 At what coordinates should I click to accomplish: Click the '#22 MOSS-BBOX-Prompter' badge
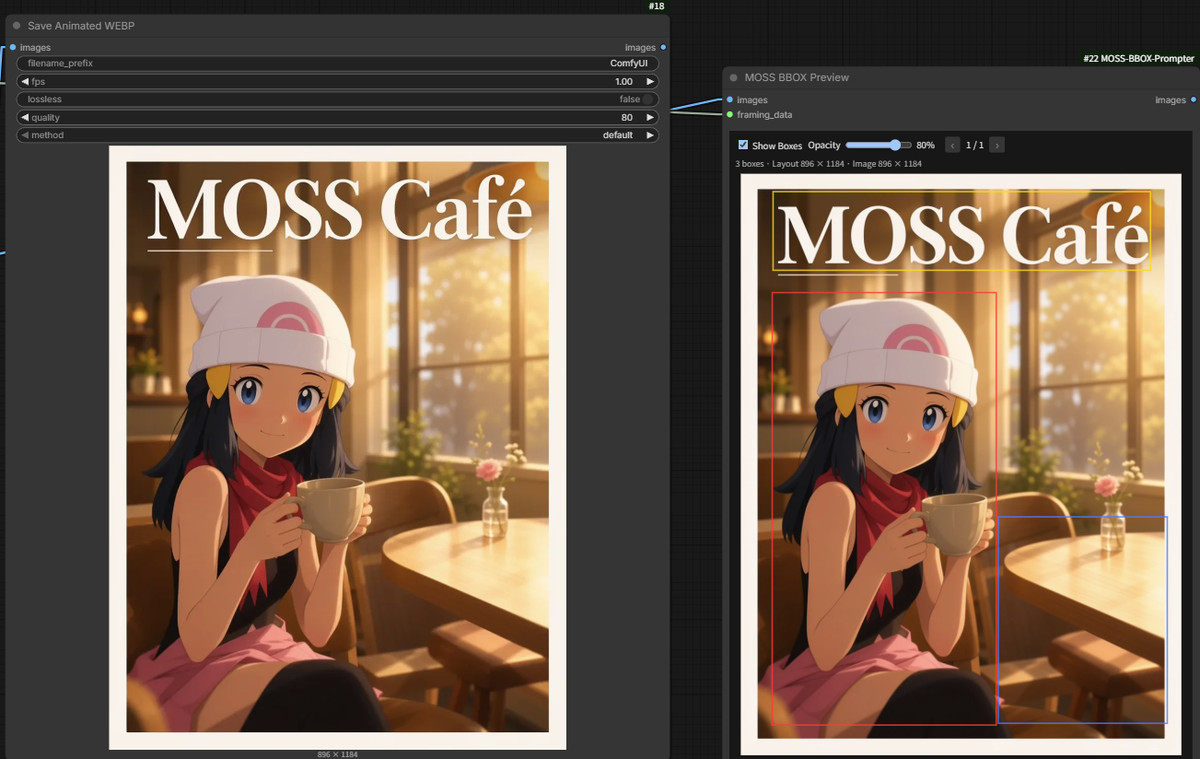(1140, 59)
